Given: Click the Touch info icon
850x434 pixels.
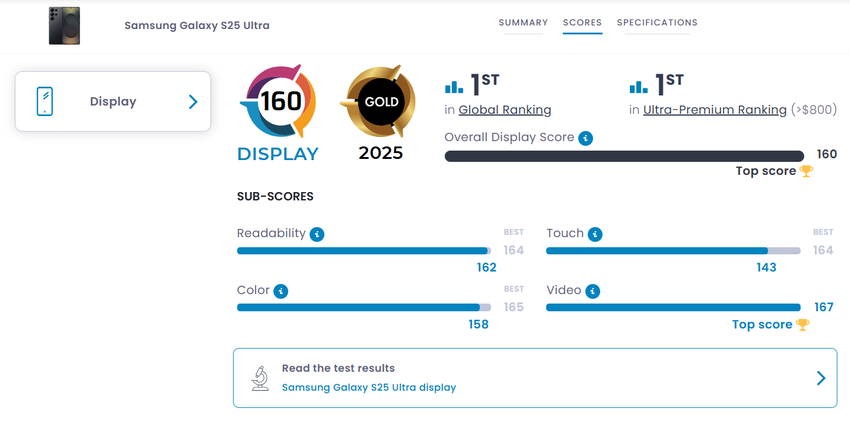Looking at the screenshot, I should 595,234.
